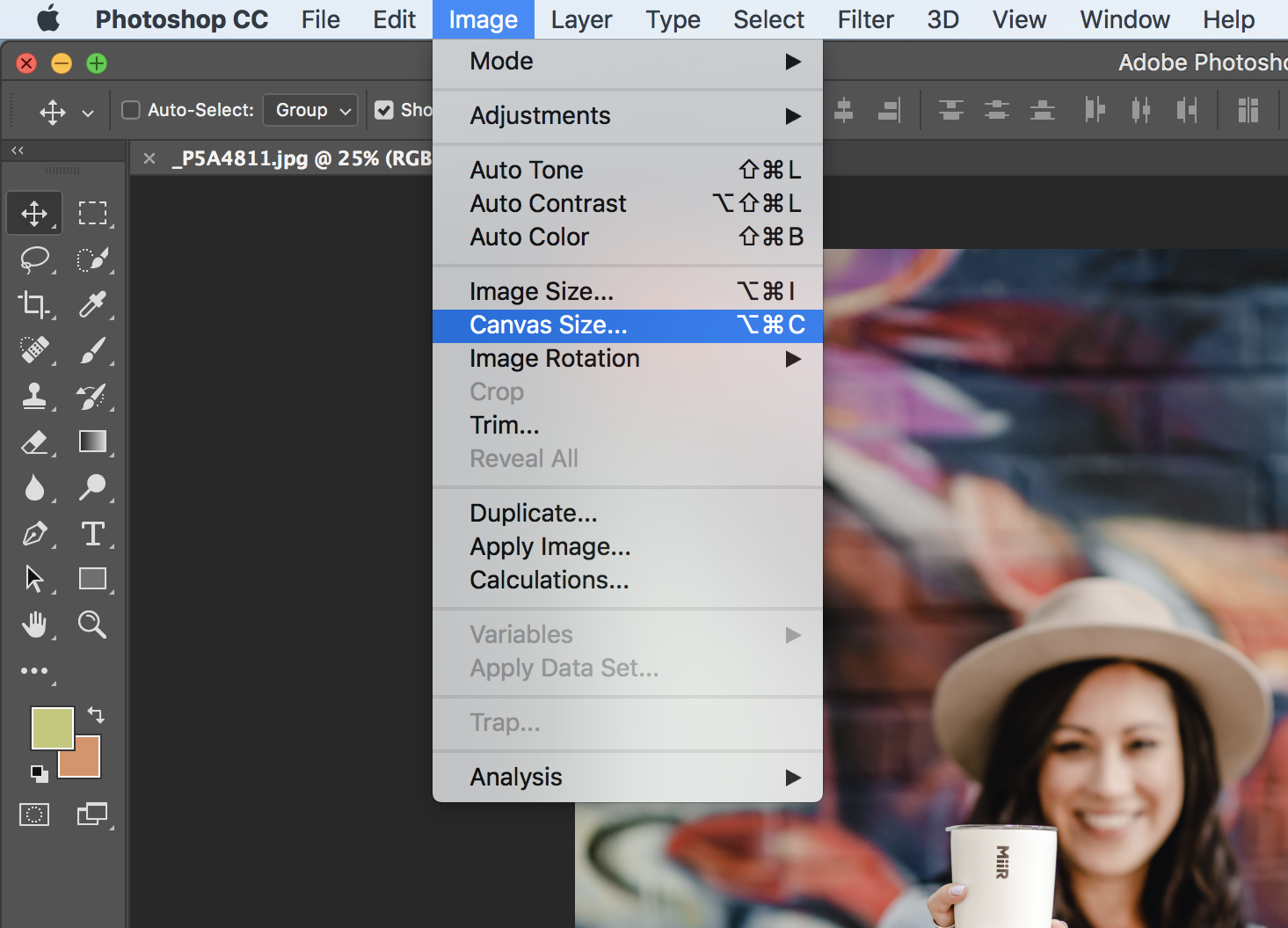Screen dimensions: 1288x928
Task: Select the Rectangle shape tool
Action: tap(92, 579)
